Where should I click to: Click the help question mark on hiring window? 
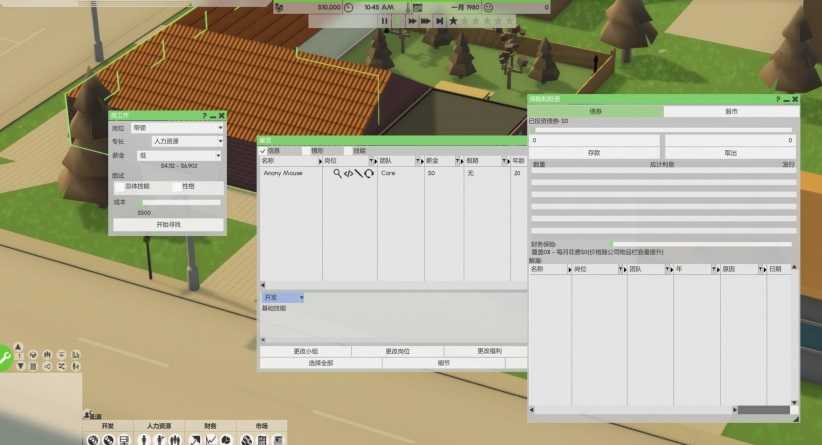[x=204, y=116]
